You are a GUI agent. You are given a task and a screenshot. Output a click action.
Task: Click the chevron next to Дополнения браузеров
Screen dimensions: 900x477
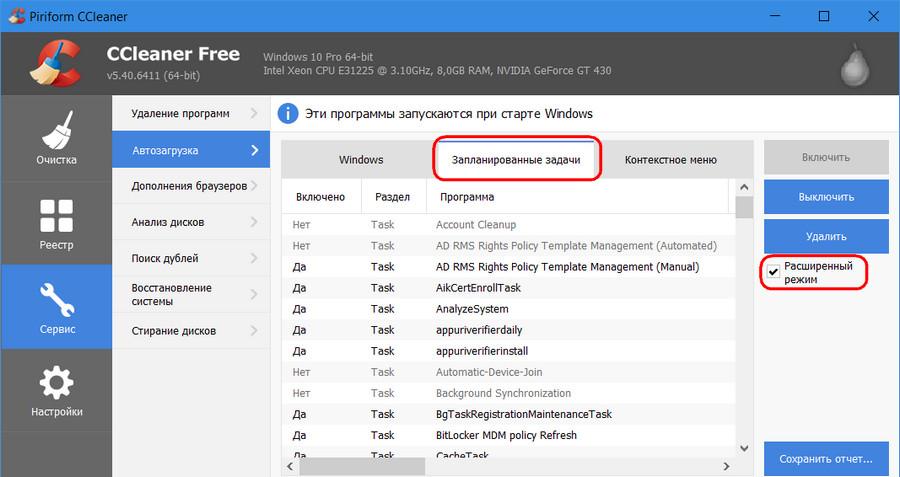[254, 185]
